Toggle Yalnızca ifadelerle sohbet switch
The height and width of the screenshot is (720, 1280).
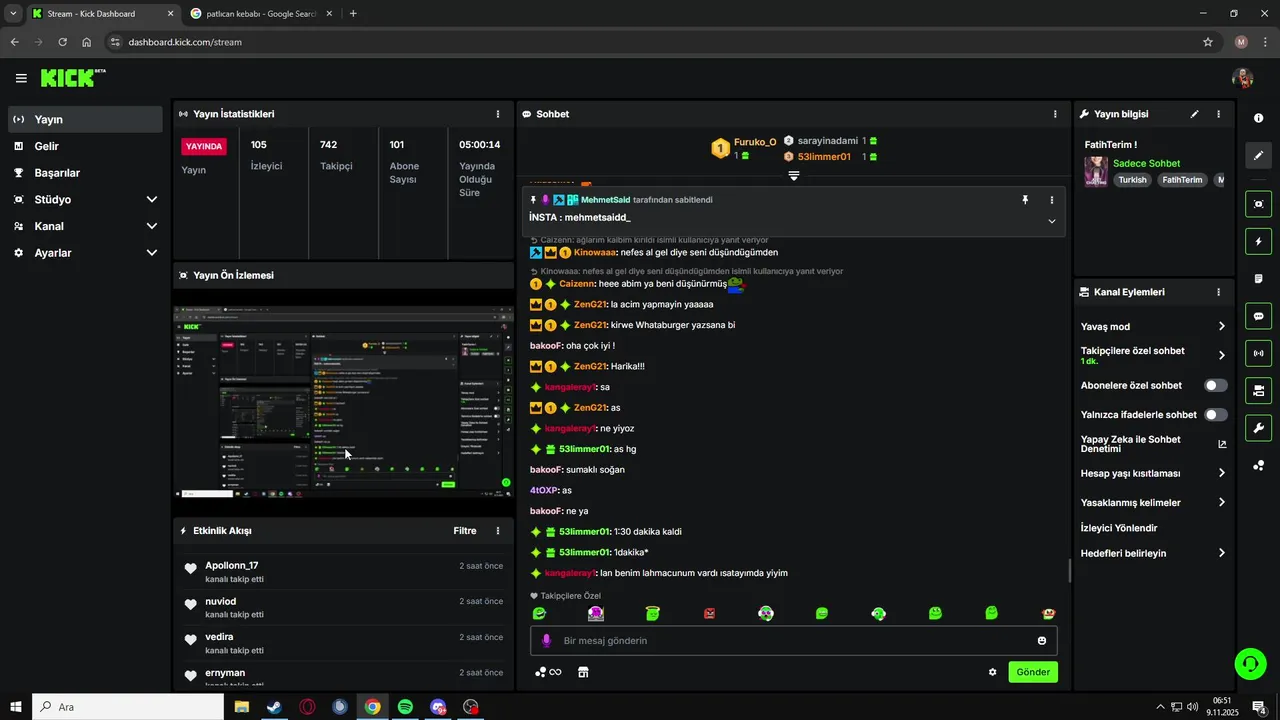(x=1215, y=414)
